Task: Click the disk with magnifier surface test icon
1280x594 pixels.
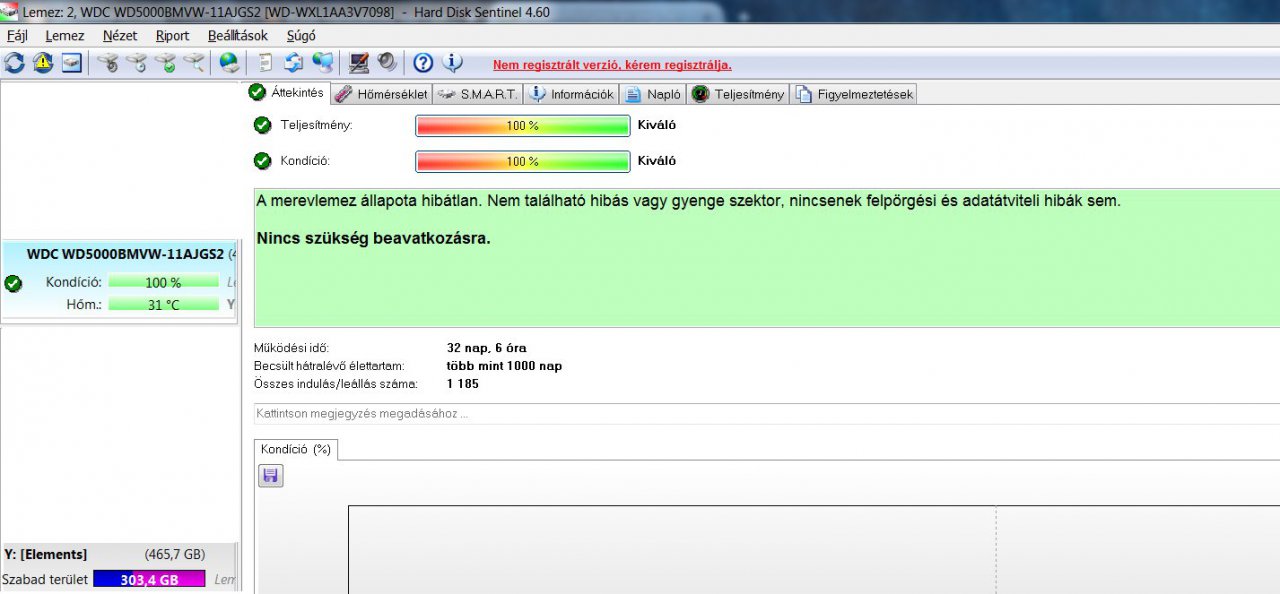Action: [x=195, y=63]
